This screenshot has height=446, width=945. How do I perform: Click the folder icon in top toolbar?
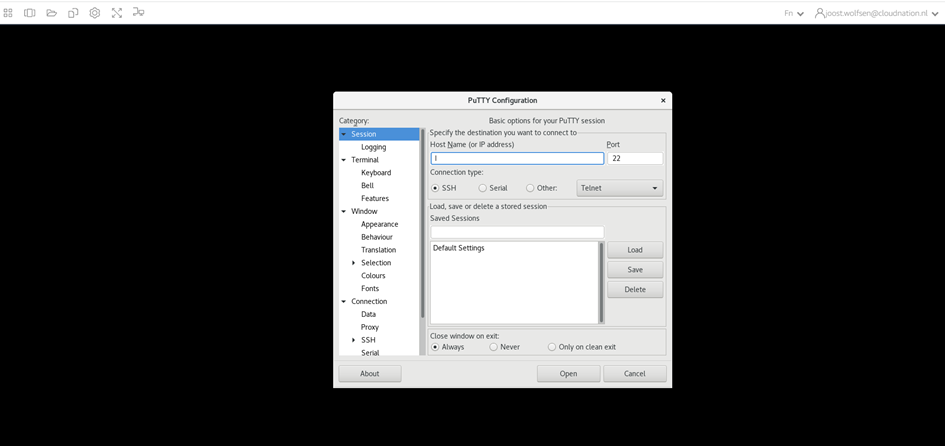click(51, 13)
